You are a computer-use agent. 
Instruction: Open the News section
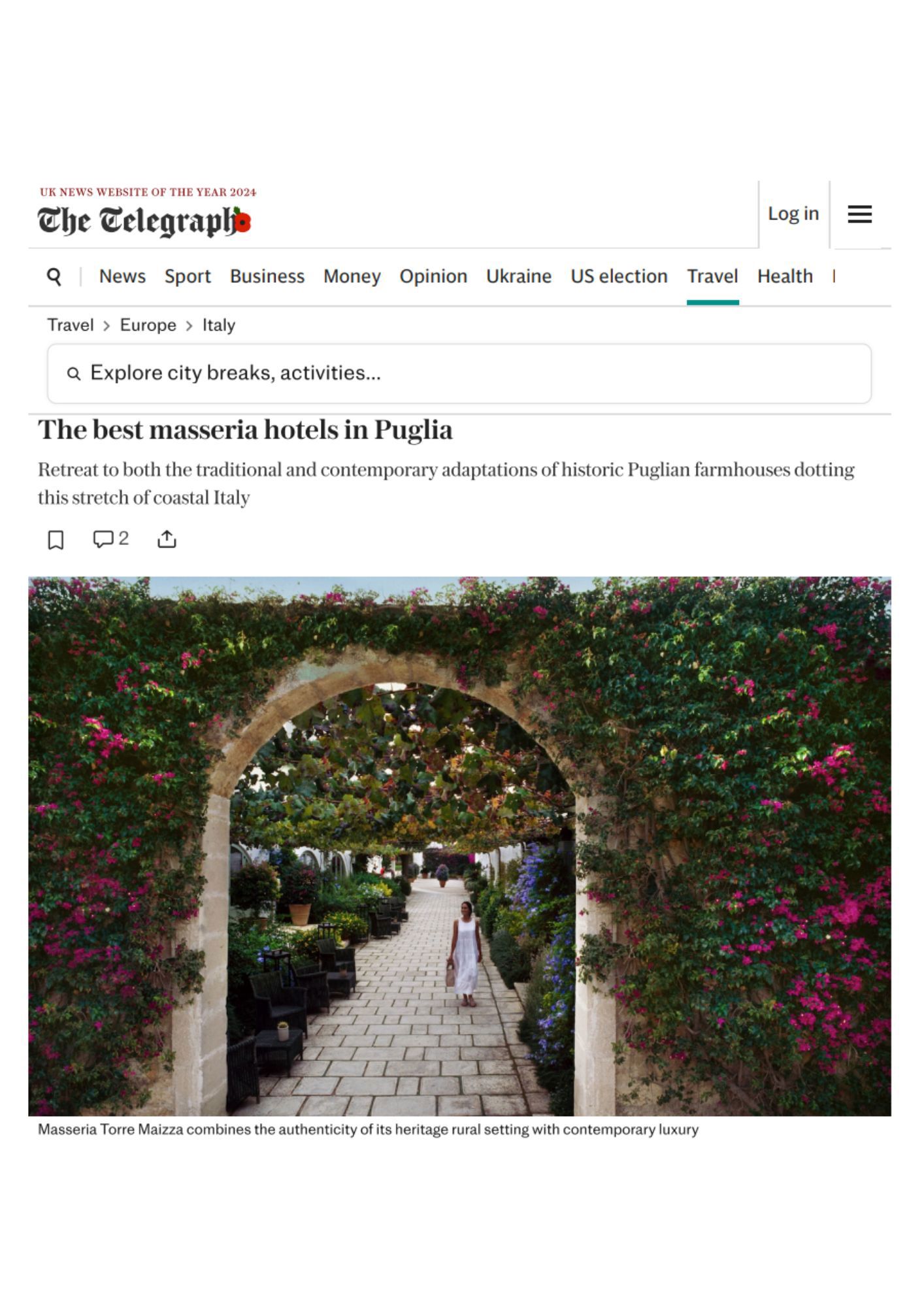click(x=122, y=276)
